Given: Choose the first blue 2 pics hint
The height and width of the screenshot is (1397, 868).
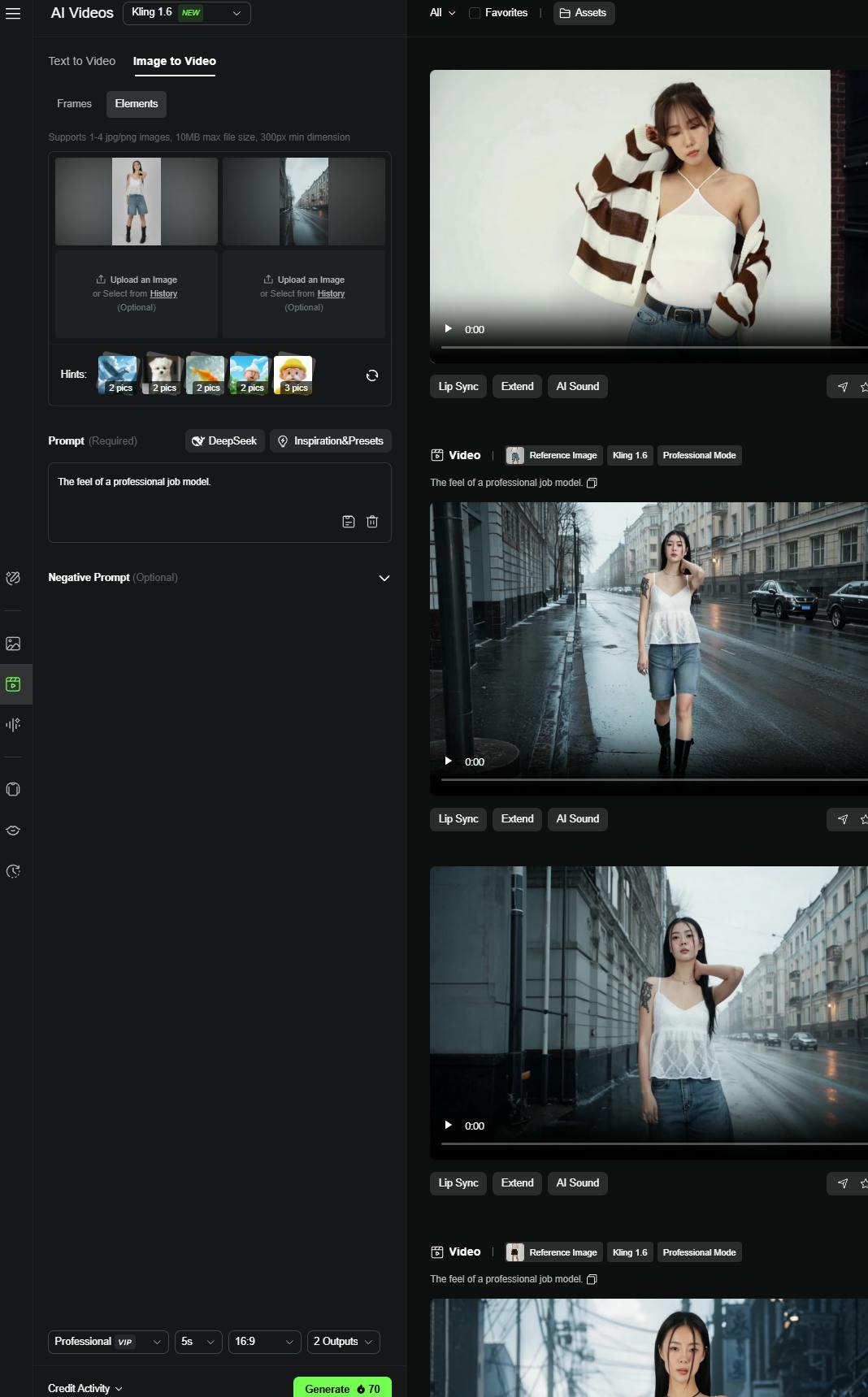Looking at the screenshot, I should tap(118, 375).
